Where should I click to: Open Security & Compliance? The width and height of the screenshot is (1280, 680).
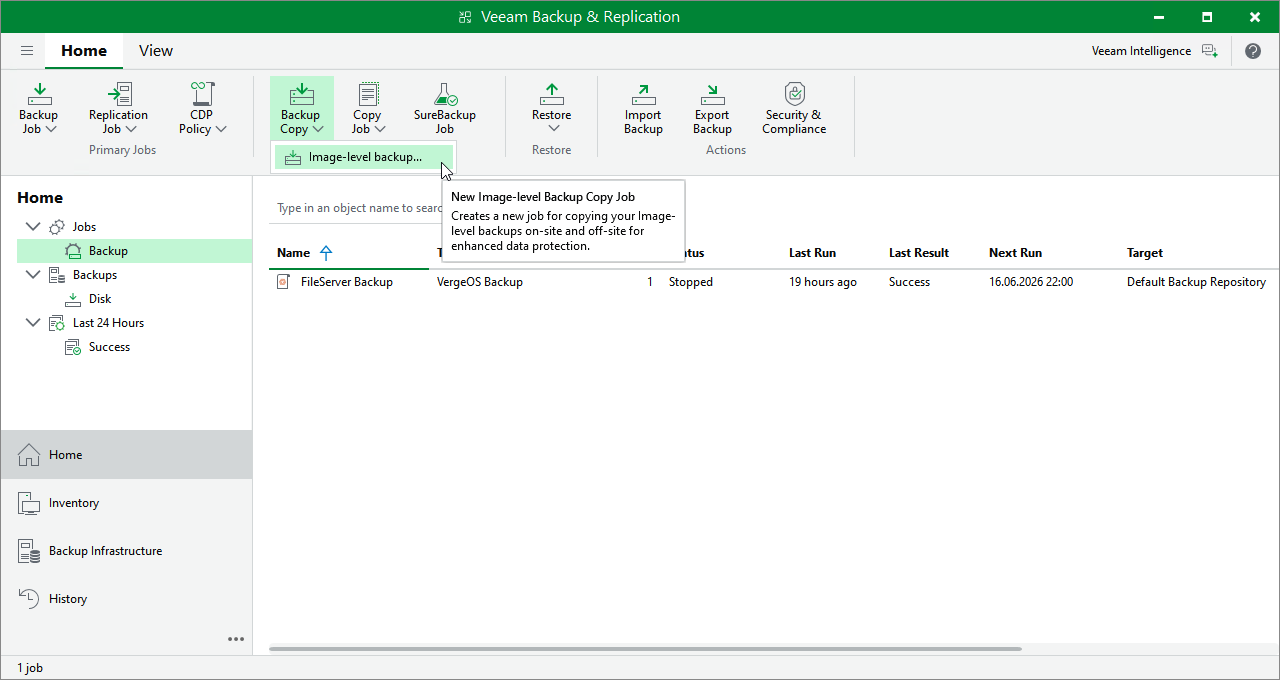(794, 109)
